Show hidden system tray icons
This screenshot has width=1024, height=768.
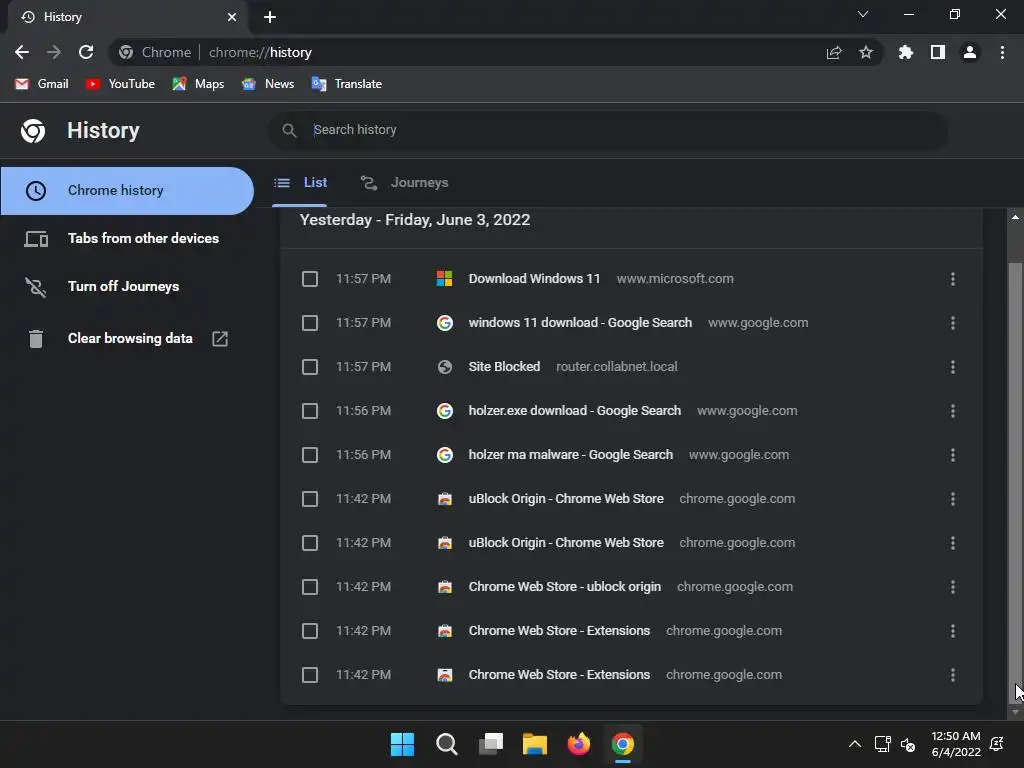click(854, 744)
